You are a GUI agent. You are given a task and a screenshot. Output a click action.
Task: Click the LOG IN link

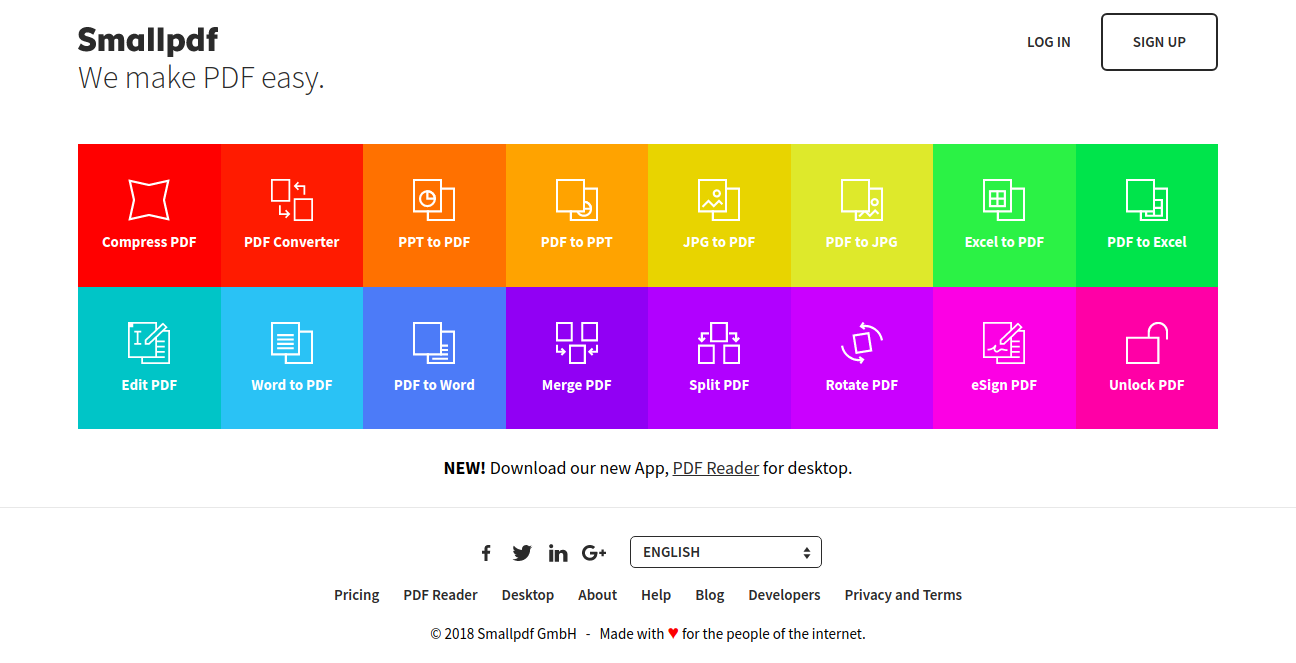click(1048, 42)
